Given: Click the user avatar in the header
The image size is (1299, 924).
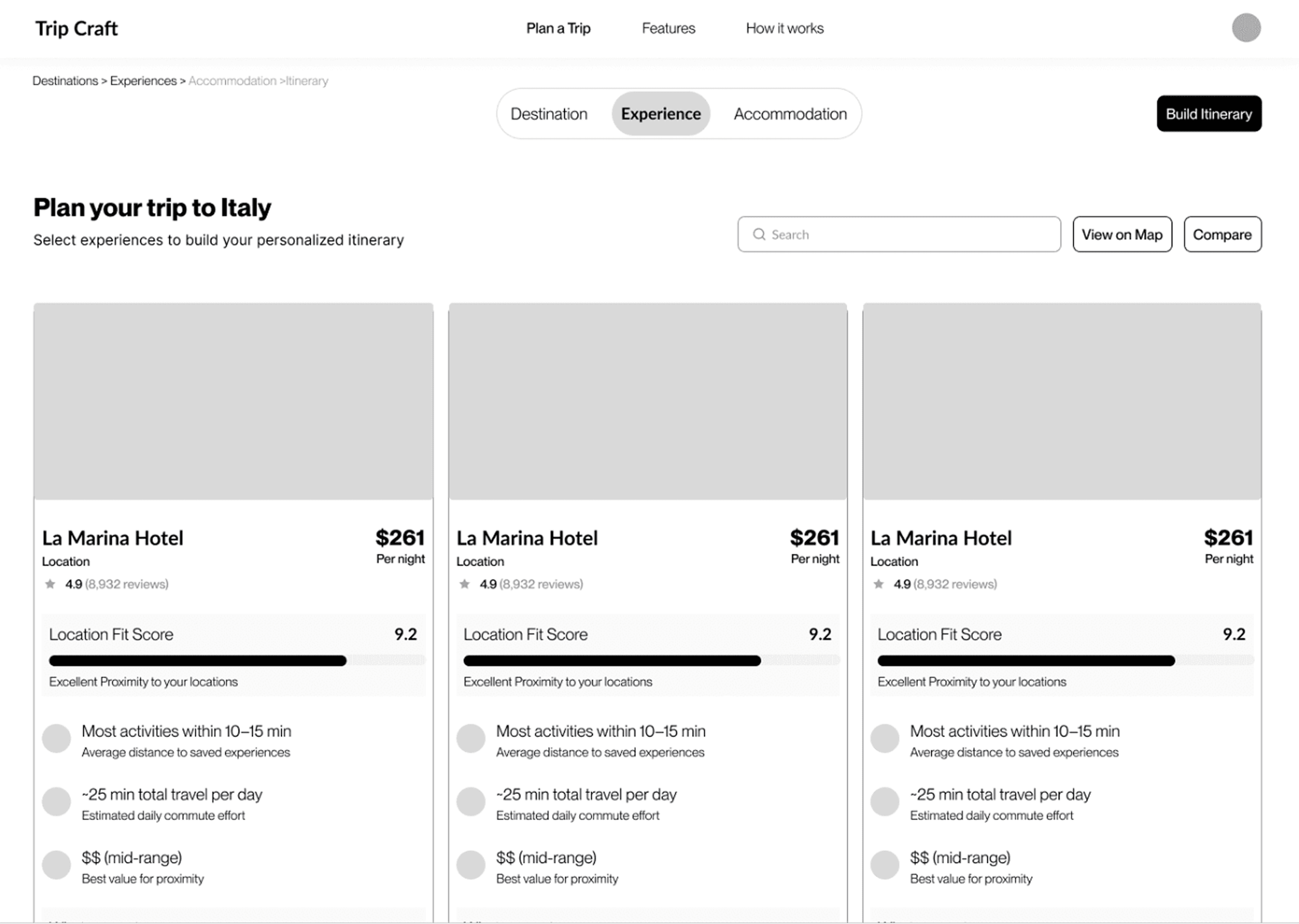Looking at the screenshot, I should click(x=1246, y=28).
